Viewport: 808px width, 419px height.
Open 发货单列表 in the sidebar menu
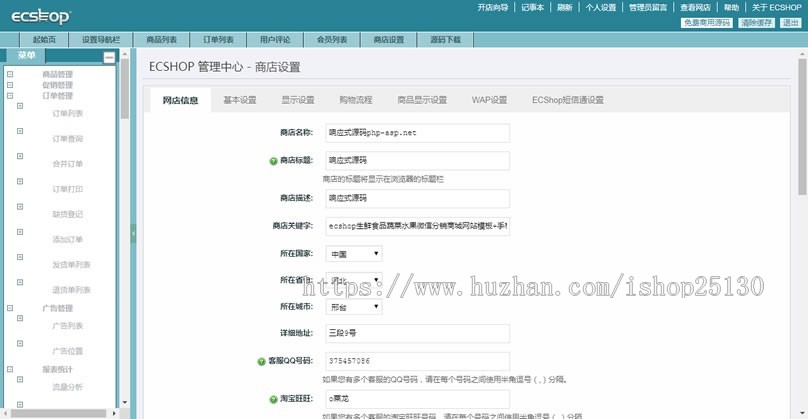71,265
